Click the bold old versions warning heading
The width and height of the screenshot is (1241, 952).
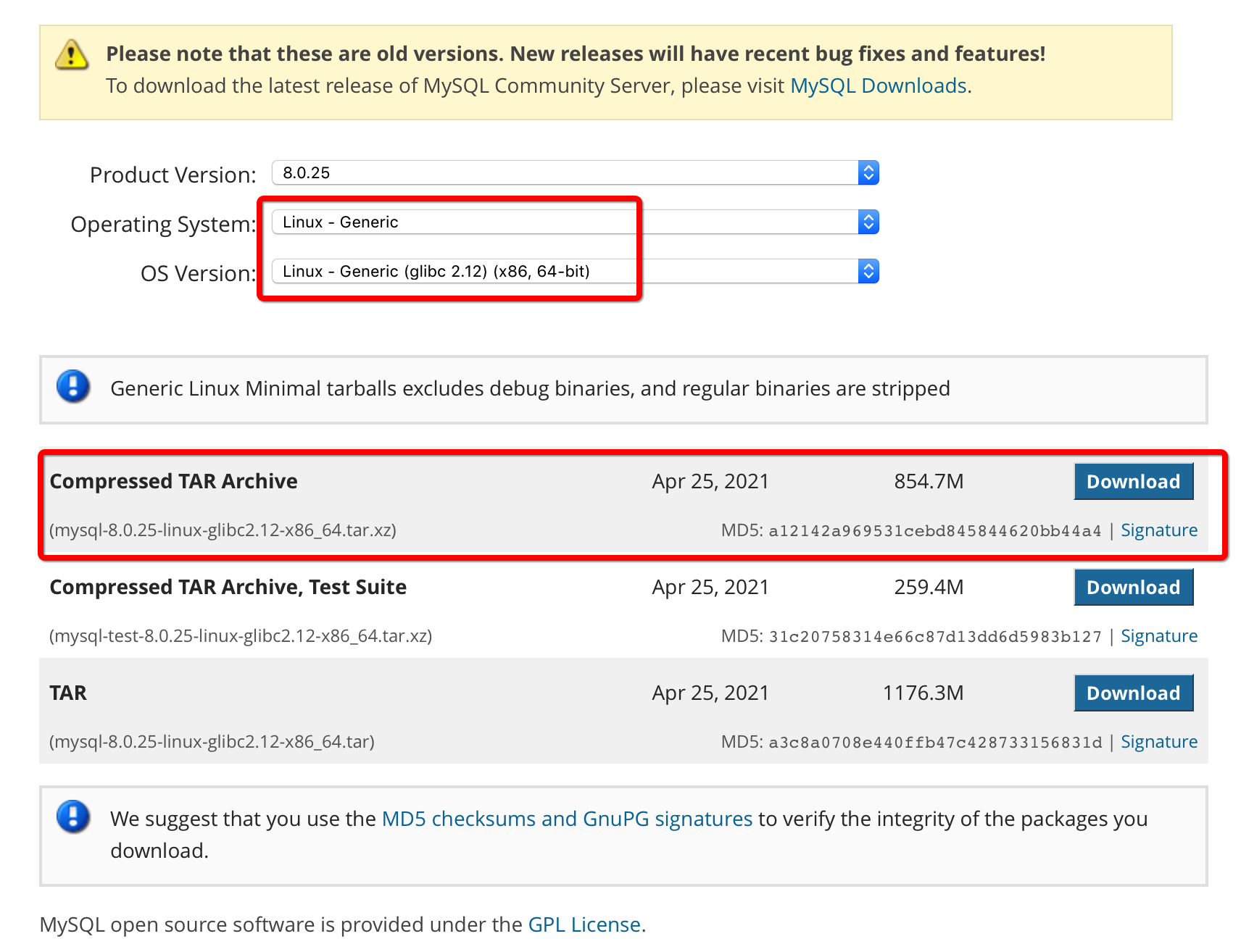(x=576, y=54)
